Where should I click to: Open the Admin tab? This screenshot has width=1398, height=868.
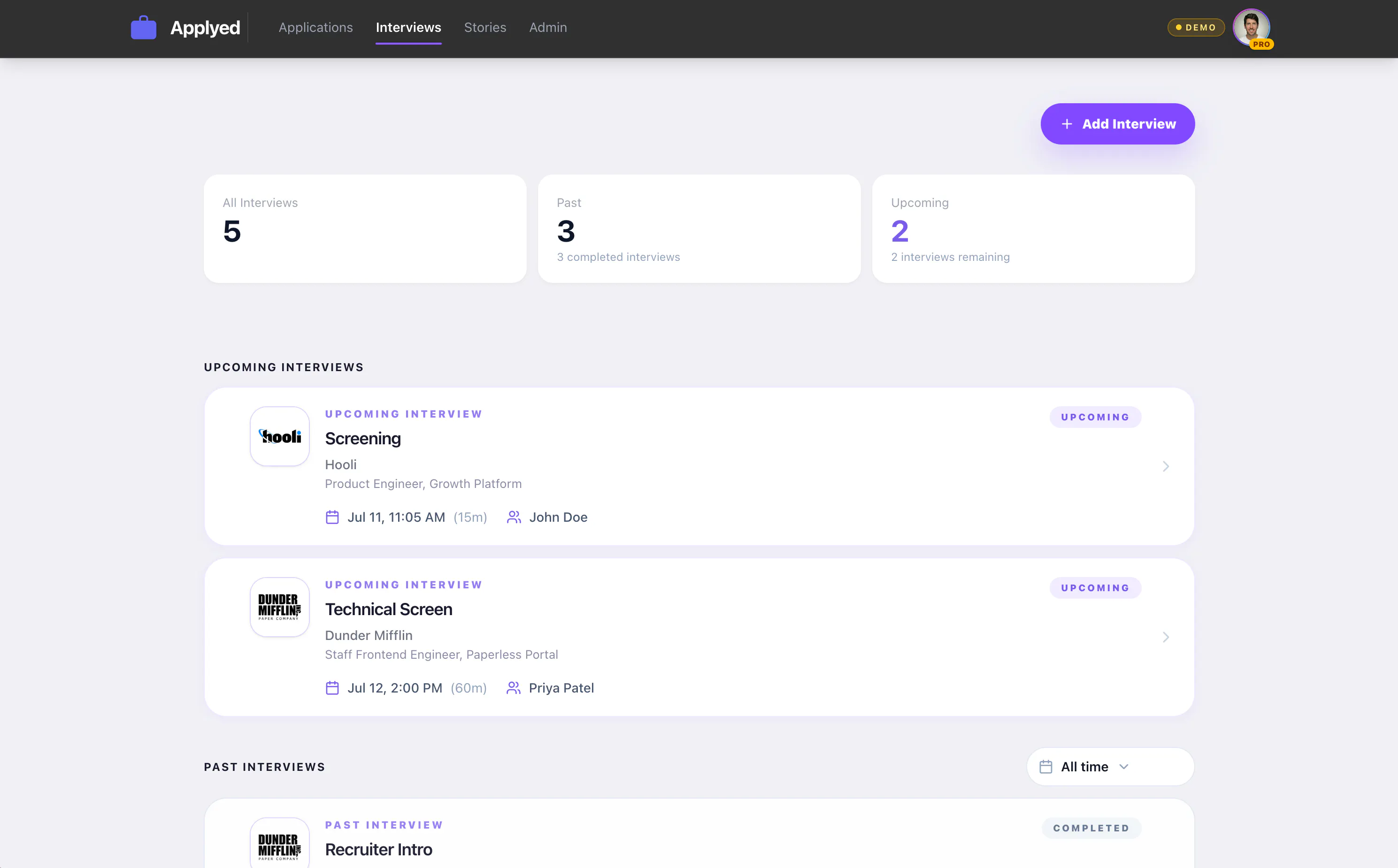548,28
